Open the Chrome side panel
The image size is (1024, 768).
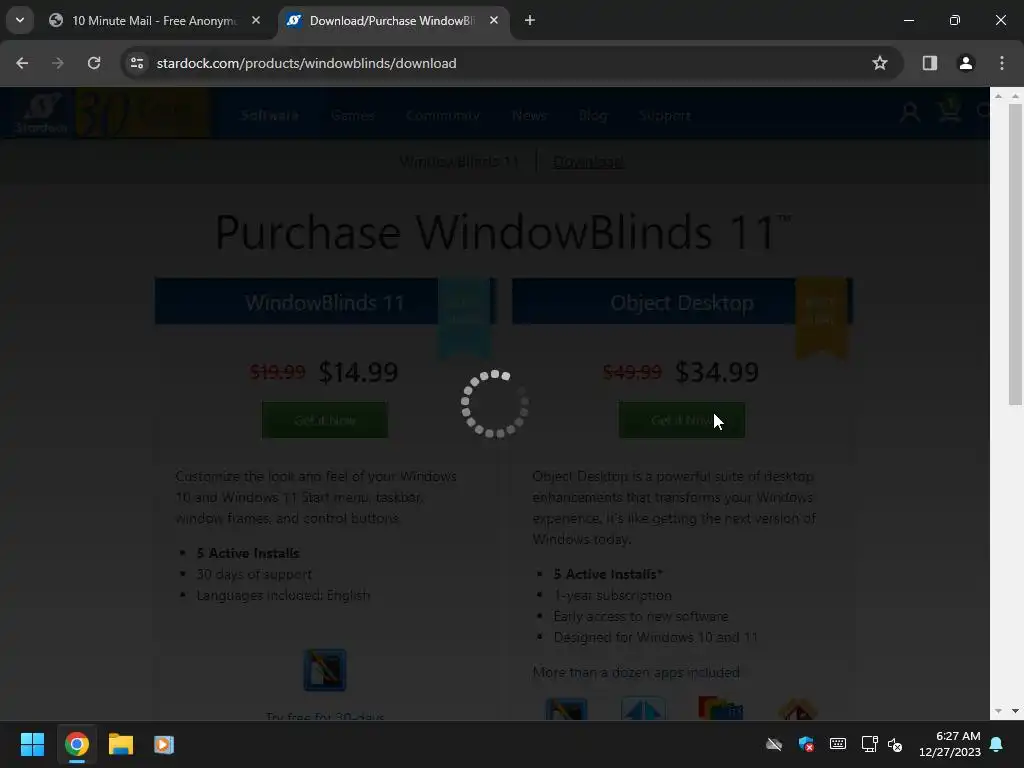(929, 63)
